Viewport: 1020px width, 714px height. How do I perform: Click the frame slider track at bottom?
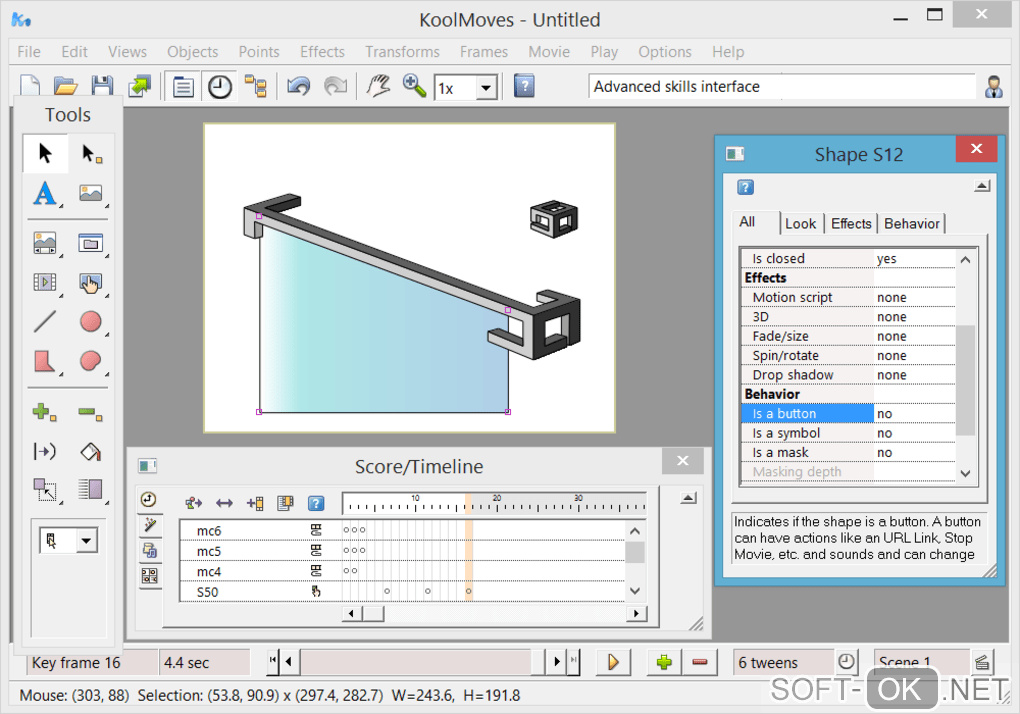[x=415, y=661]
